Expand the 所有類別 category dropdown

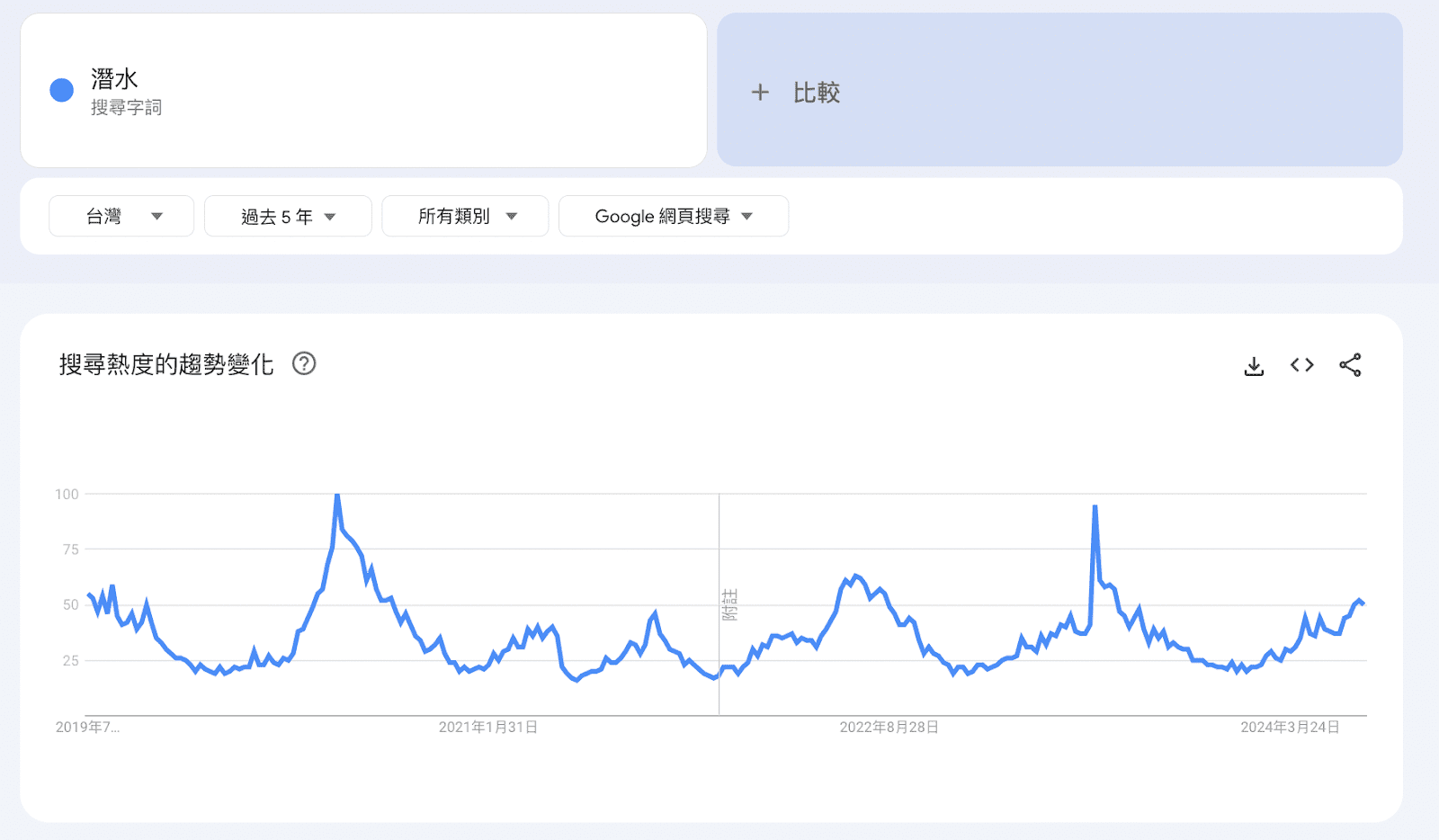coord(465,216)
